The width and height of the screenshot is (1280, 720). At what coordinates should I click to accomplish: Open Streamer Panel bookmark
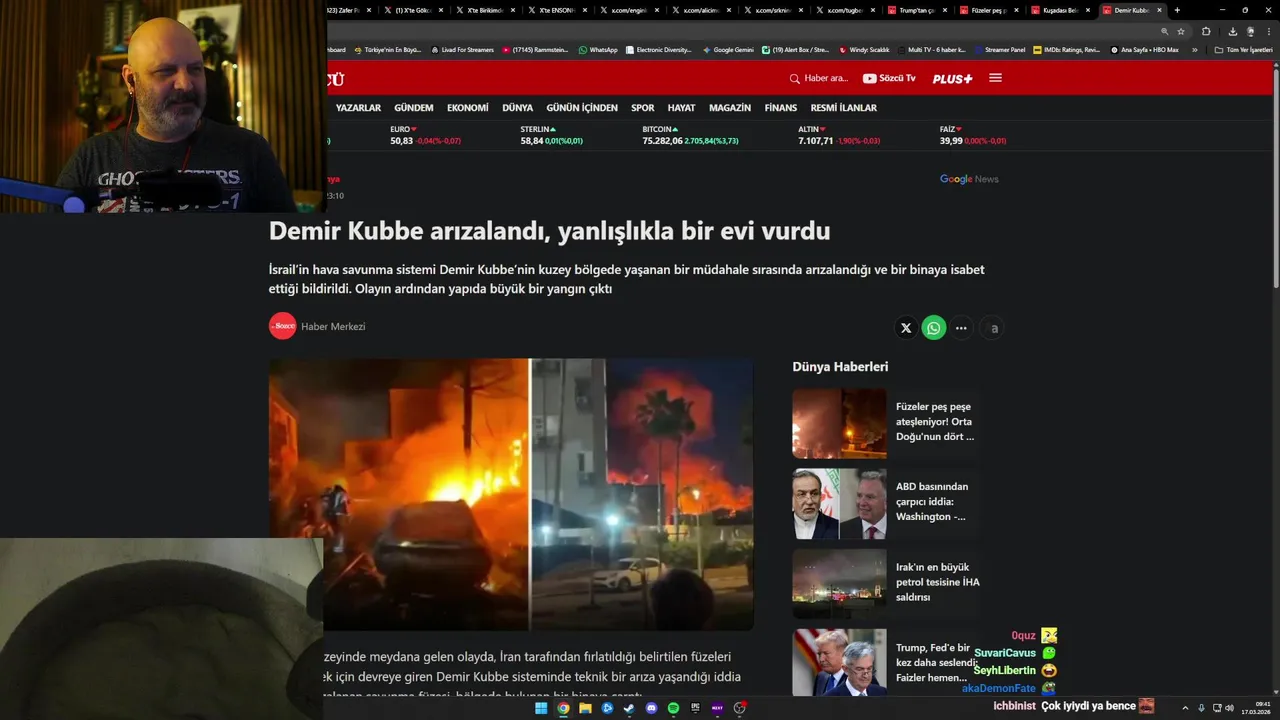pyautogui.click(x=1000, y=50)
